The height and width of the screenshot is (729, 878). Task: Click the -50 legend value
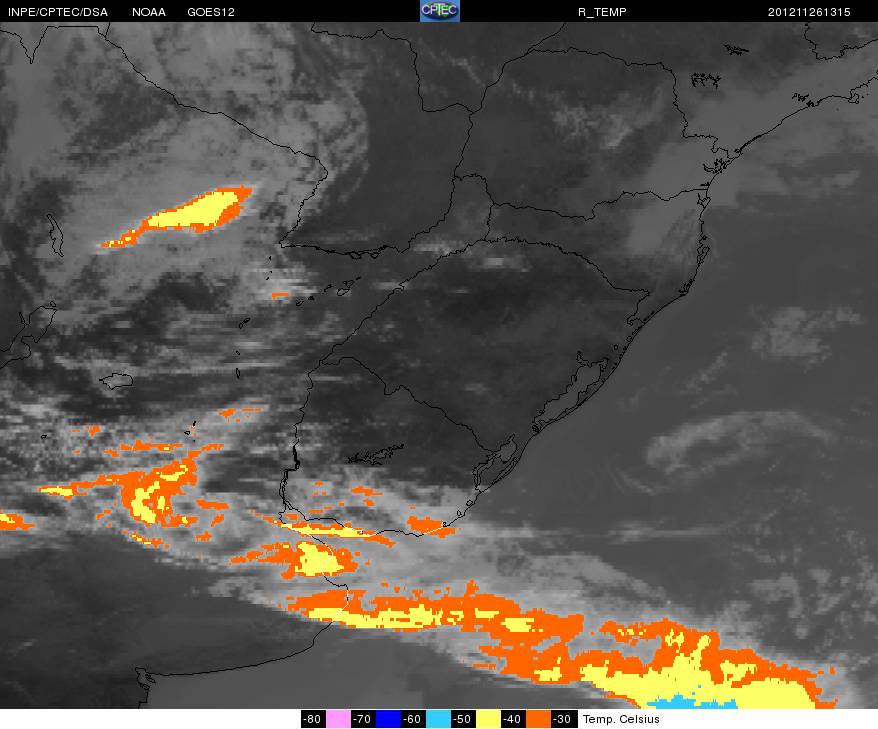(463, 719)
